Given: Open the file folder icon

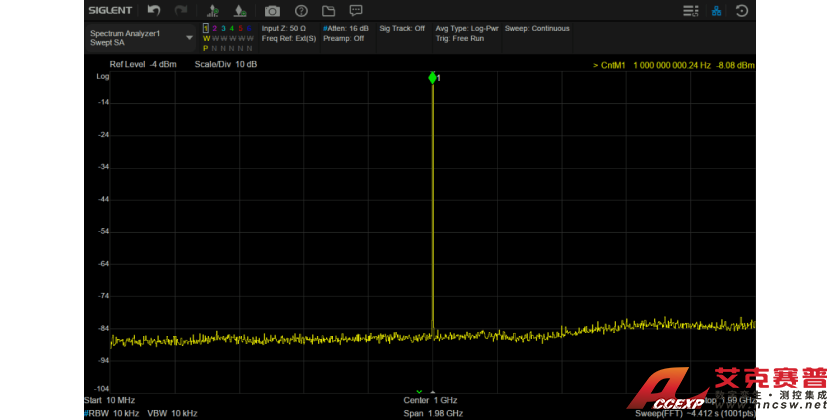Looking at the screenshot, I should pyautogui.click(x=328, y=11).
